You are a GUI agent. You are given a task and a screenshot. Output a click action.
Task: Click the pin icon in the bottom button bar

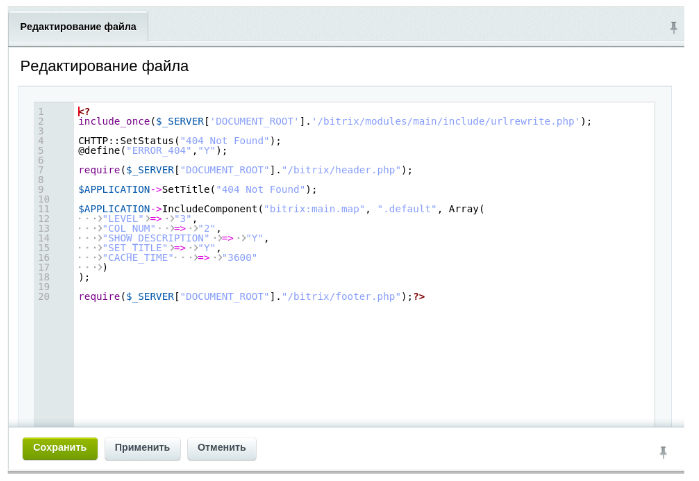click(x=662, y=452)
